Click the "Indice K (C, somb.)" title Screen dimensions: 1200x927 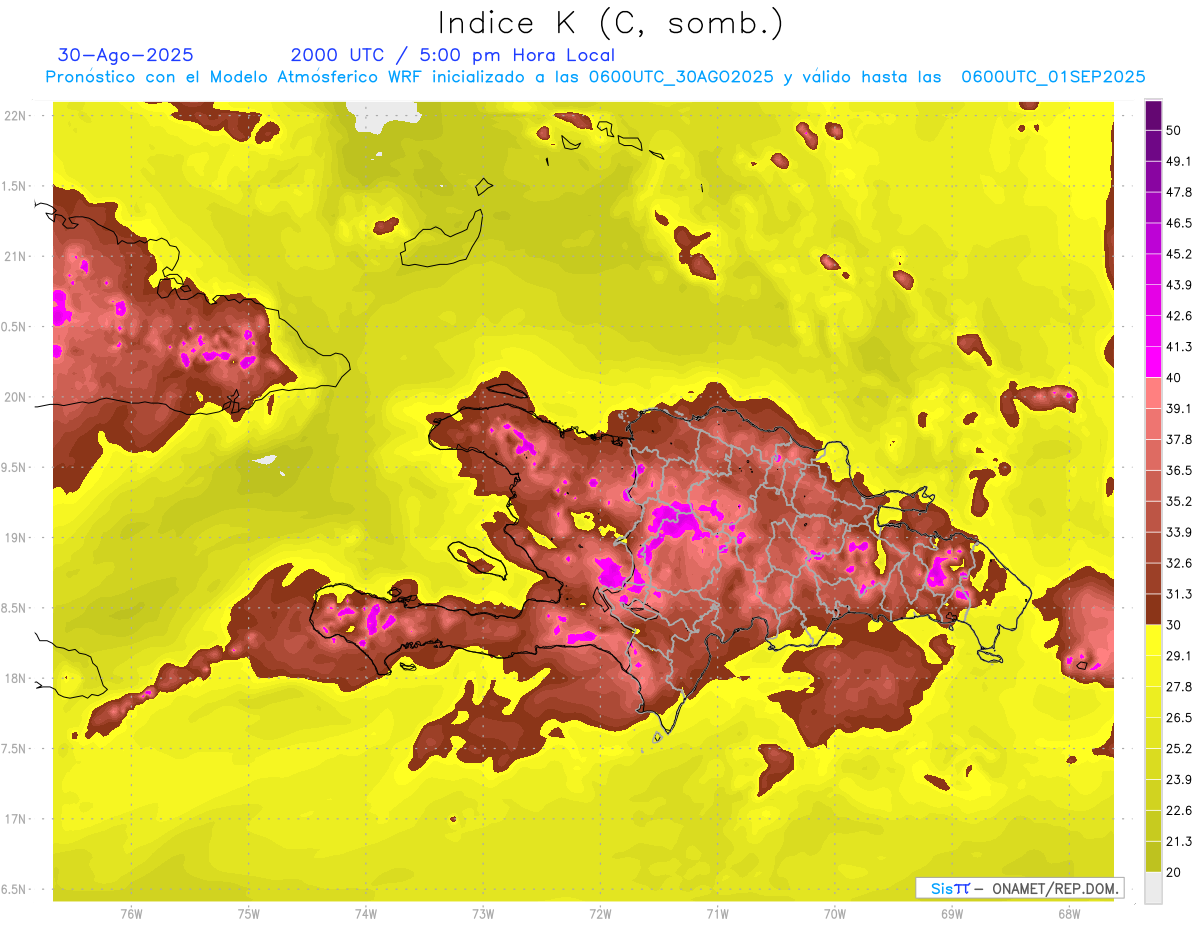(611, 23)
